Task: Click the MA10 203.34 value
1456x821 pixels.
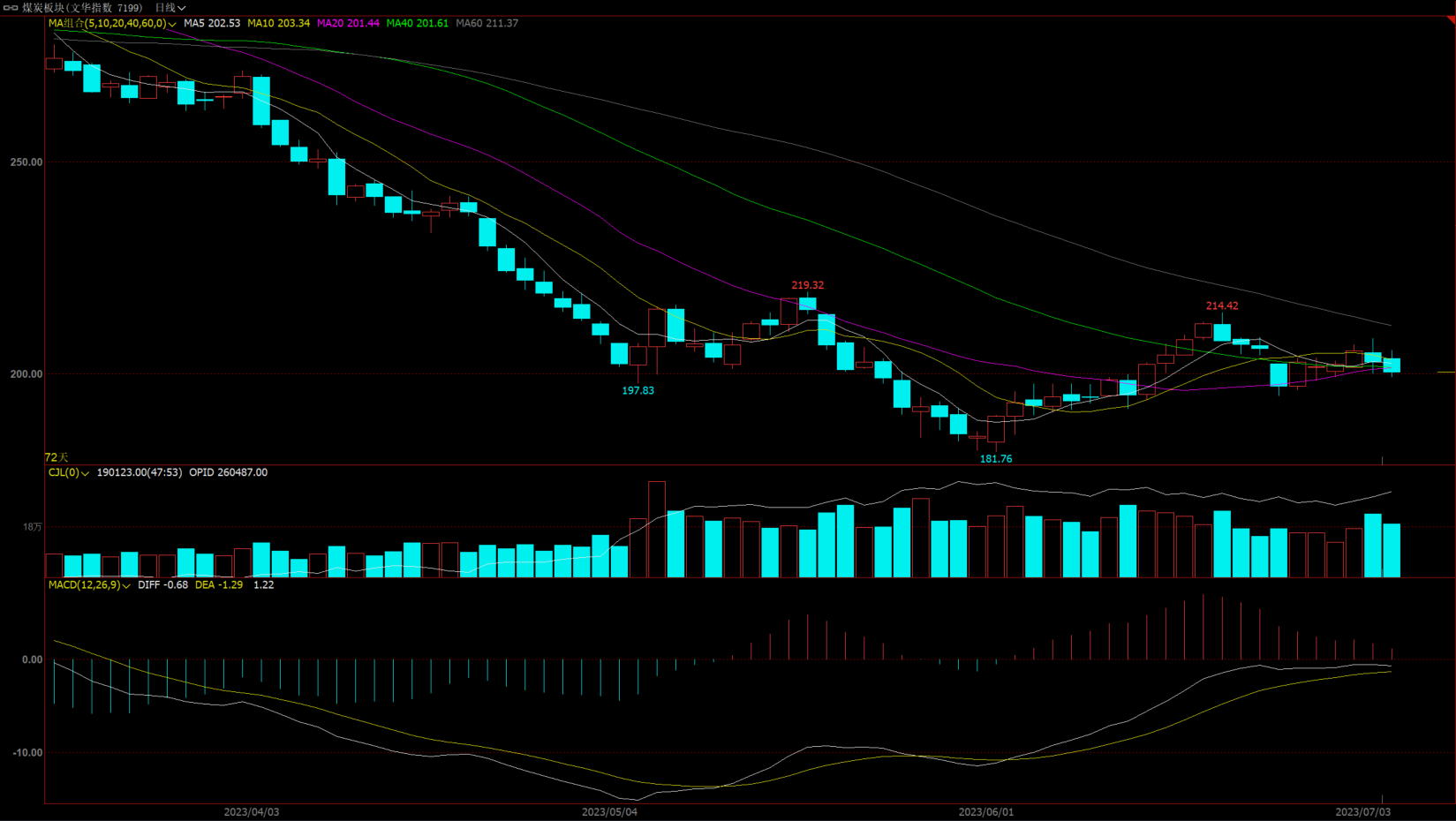Action: coord(279,24)
